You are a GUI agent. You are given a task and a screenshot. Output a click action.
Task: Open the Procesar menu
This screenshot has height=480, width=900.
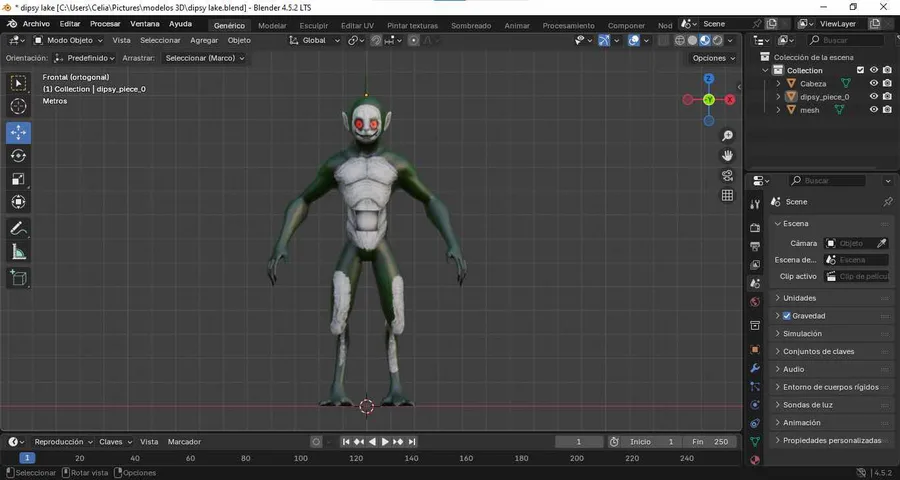(x=105, y=24)
